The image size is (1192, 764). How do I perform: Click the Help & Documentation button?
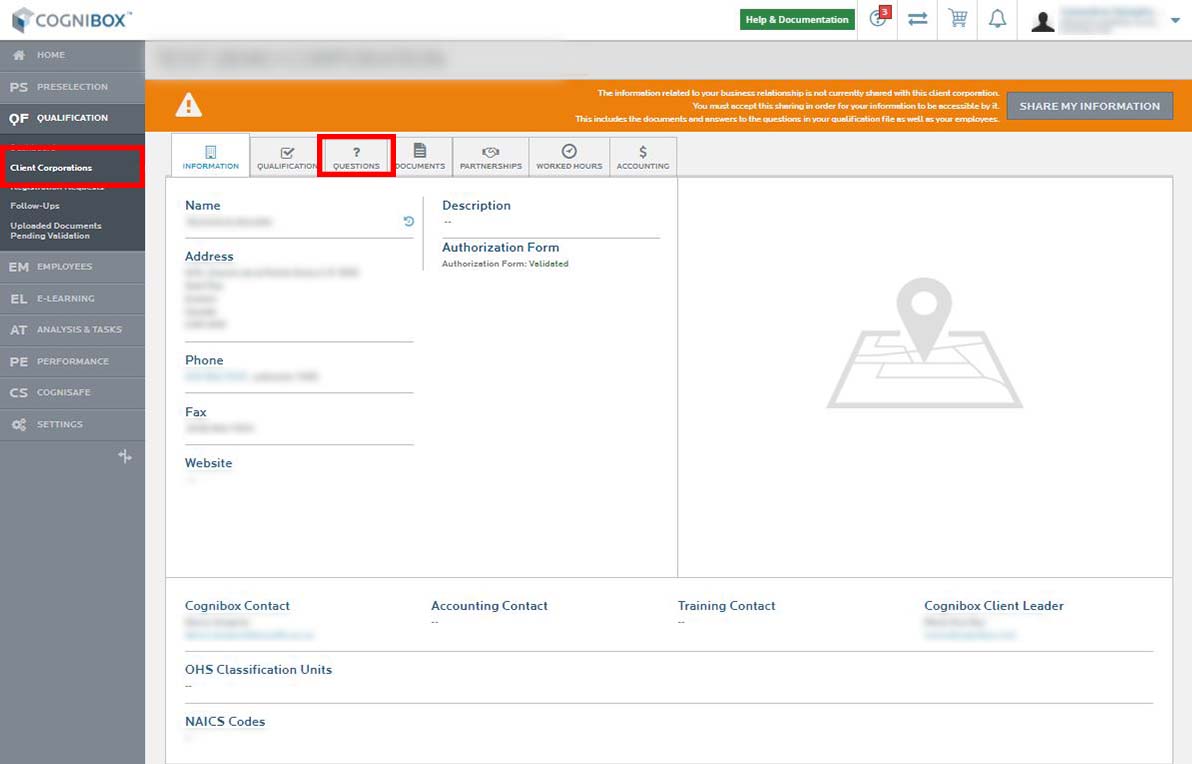pos(797,19)
